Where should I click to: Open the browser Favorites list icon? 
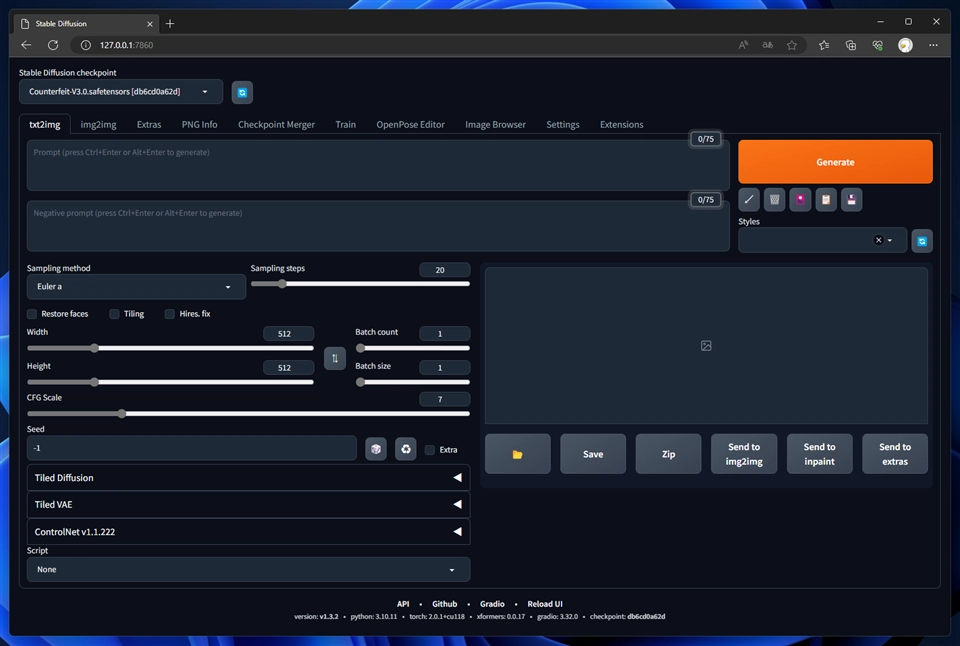[x=824, y=45]
